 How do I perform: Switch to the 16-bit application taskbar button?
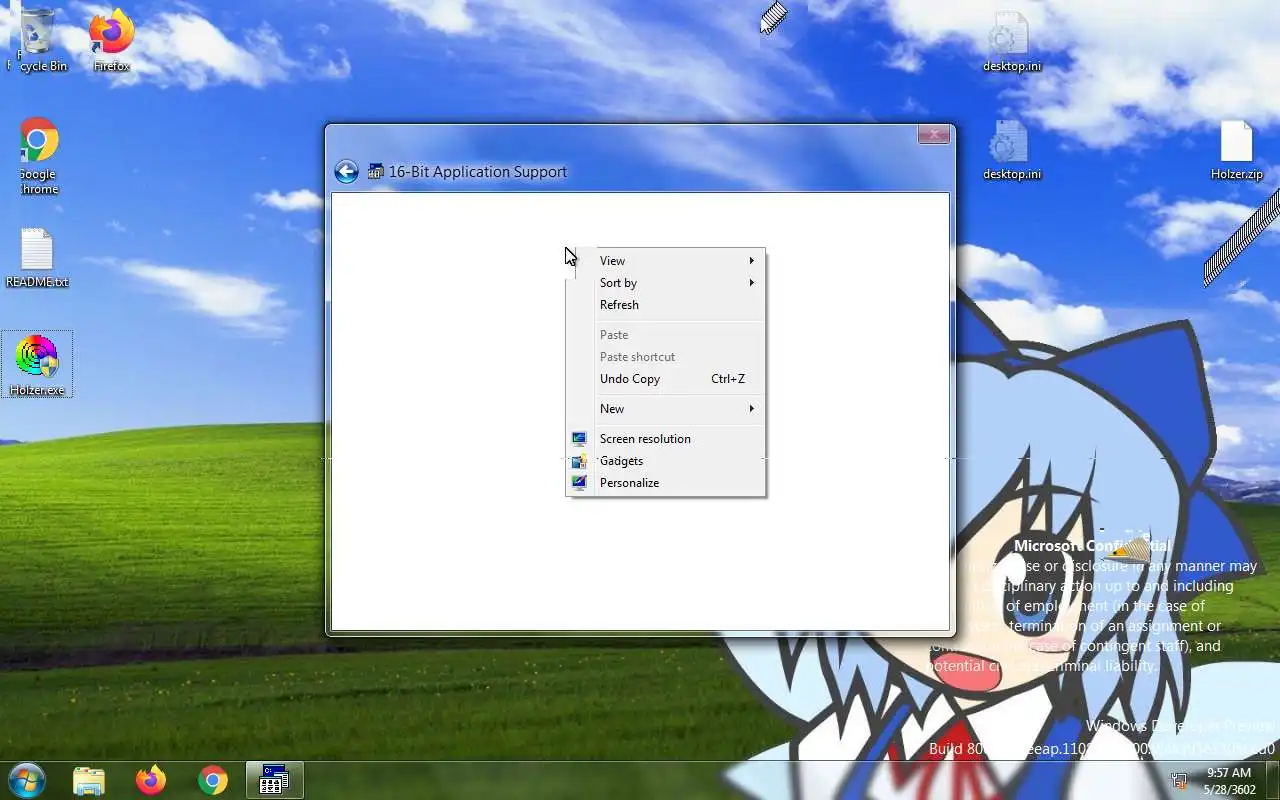[274, 780]
